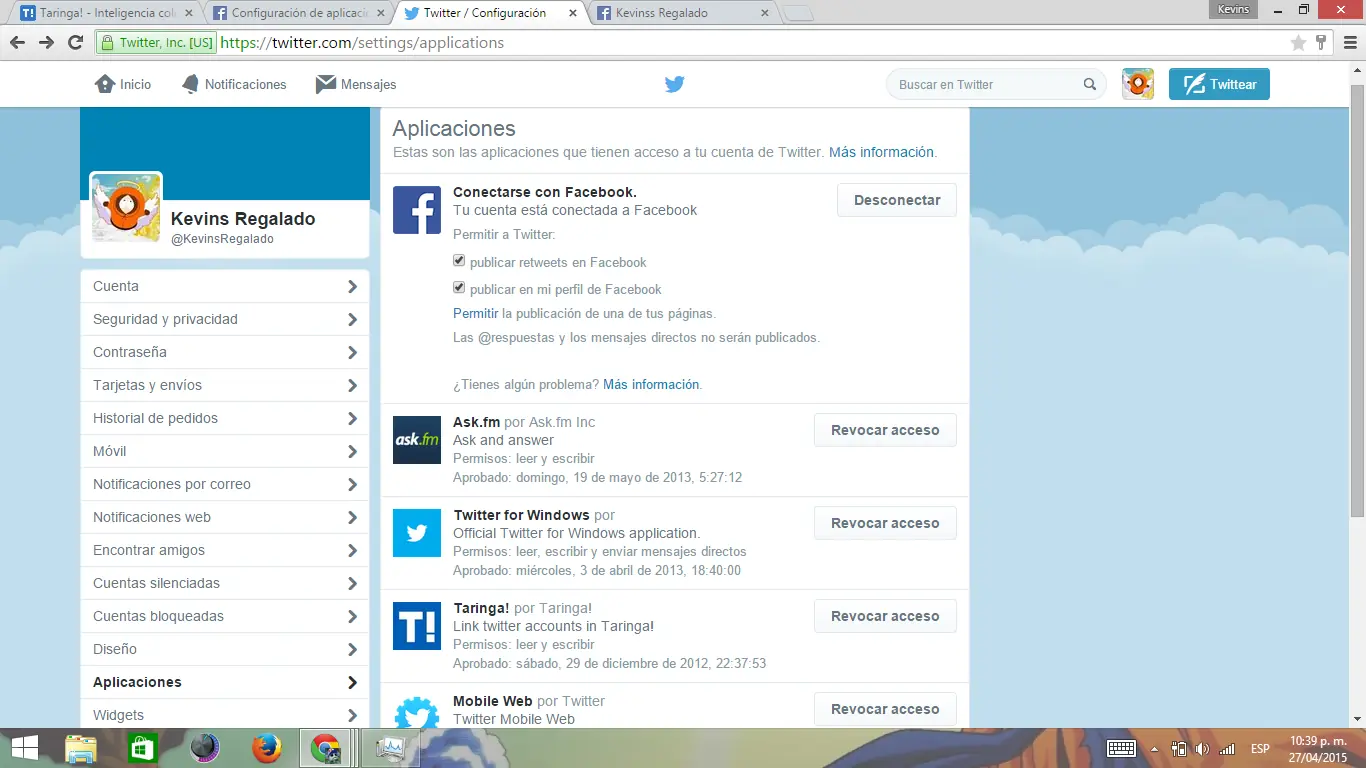Open Windows Store from taskbar
1366x768 pixels.
[143, 748]
